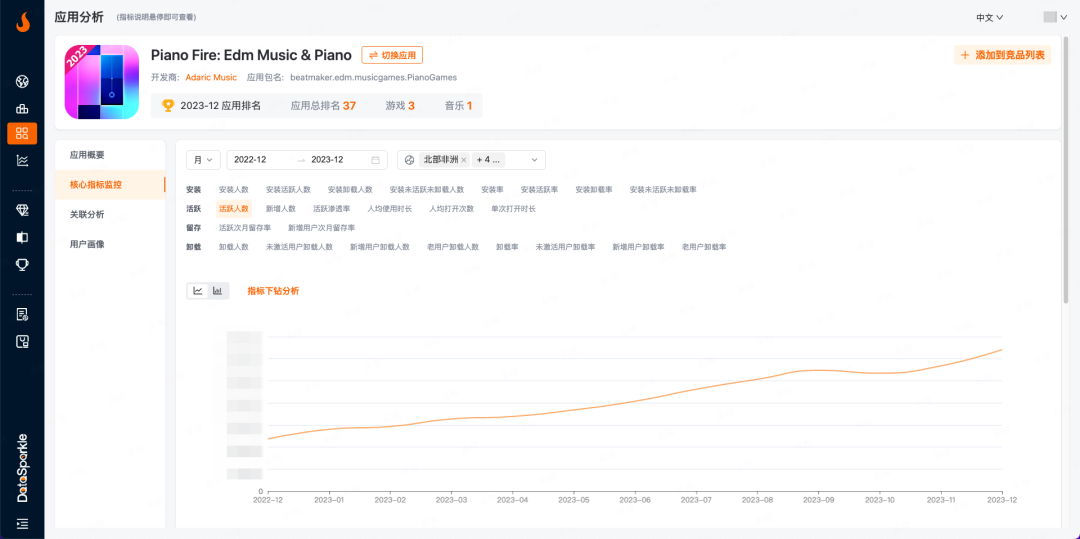The width and height of the screenshot is (1080, 539).
Task: Open the trend line-chart sidebar icon
Action: 22,160
